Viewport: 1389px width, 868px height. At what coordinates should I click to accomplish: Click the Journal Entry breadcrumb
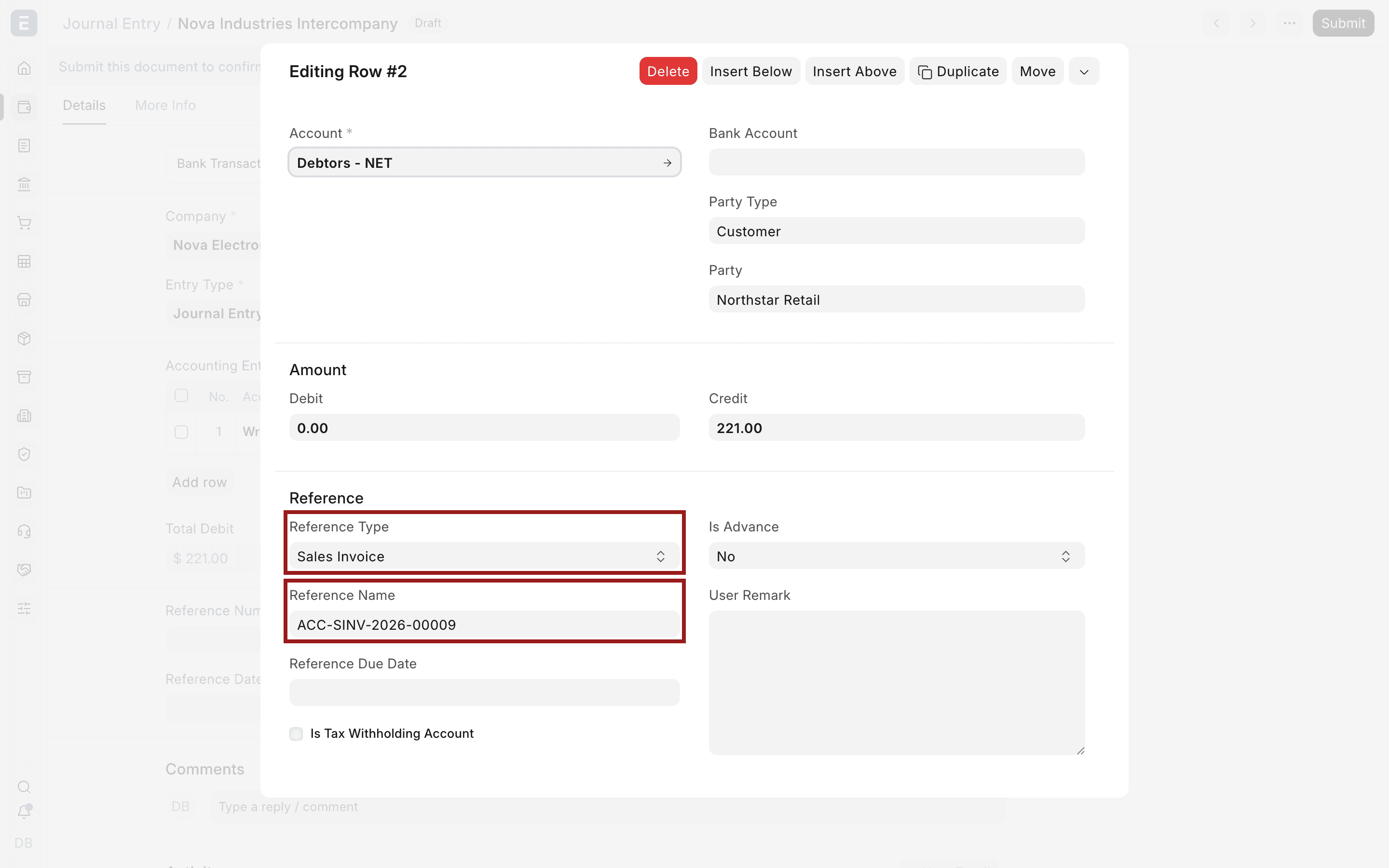click(112, 23)
